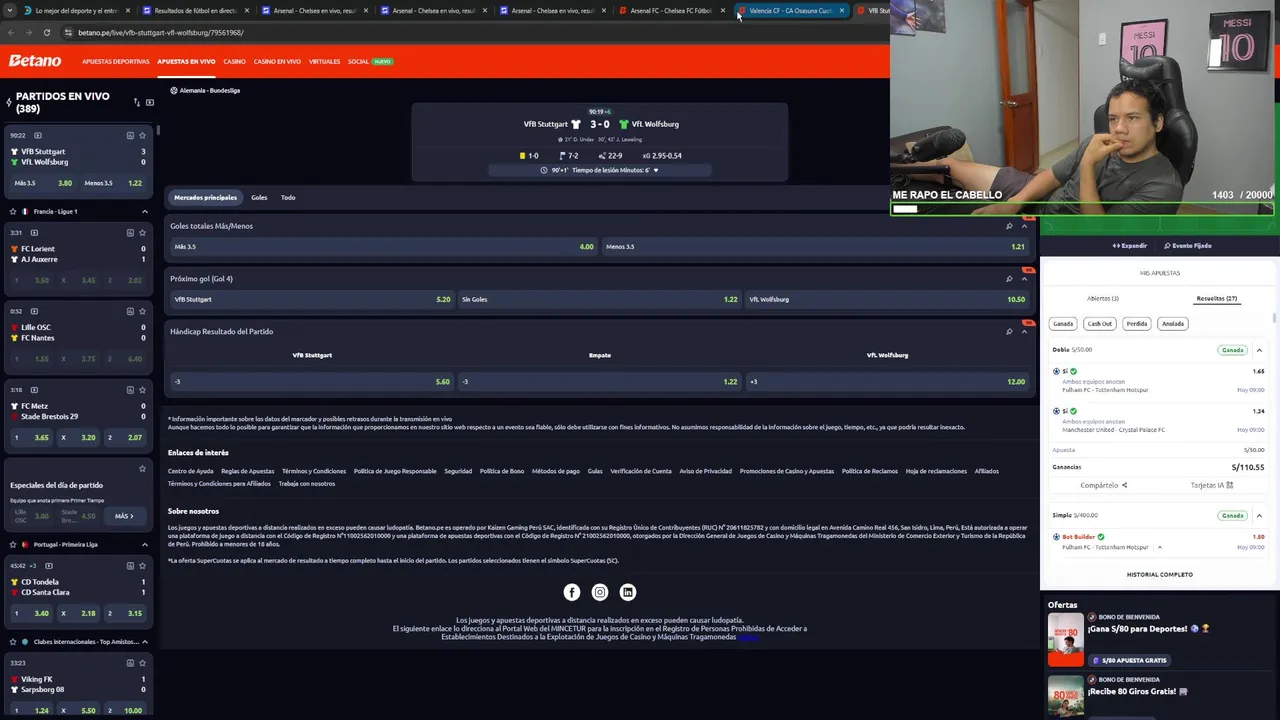Favorite the Portugal - Primeira Liga star
Image resolution: width=1280 pixels, height=720 pixels.
tap(13, 544)
